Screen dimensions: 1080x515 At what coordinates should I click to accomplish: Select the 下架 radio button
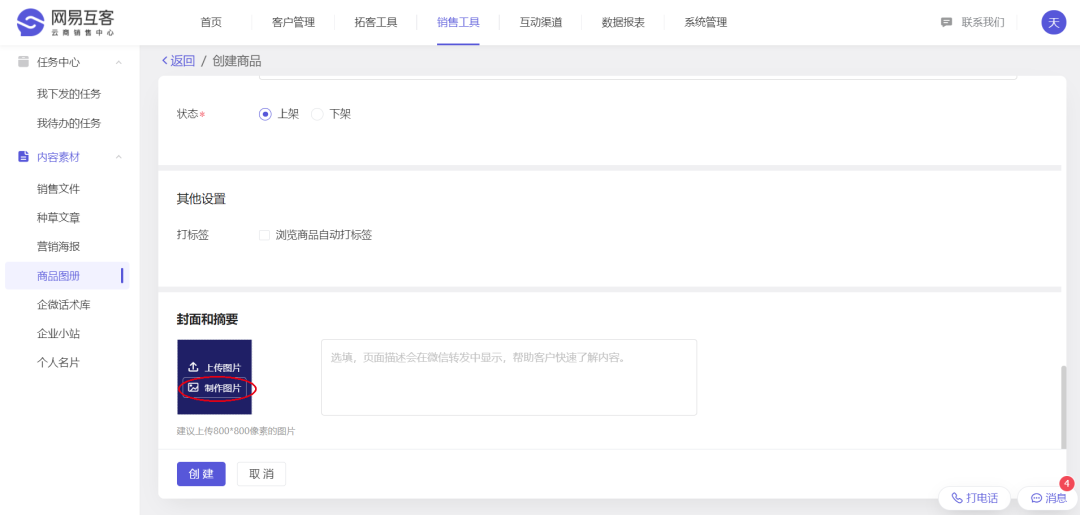(x=317, y=114)
